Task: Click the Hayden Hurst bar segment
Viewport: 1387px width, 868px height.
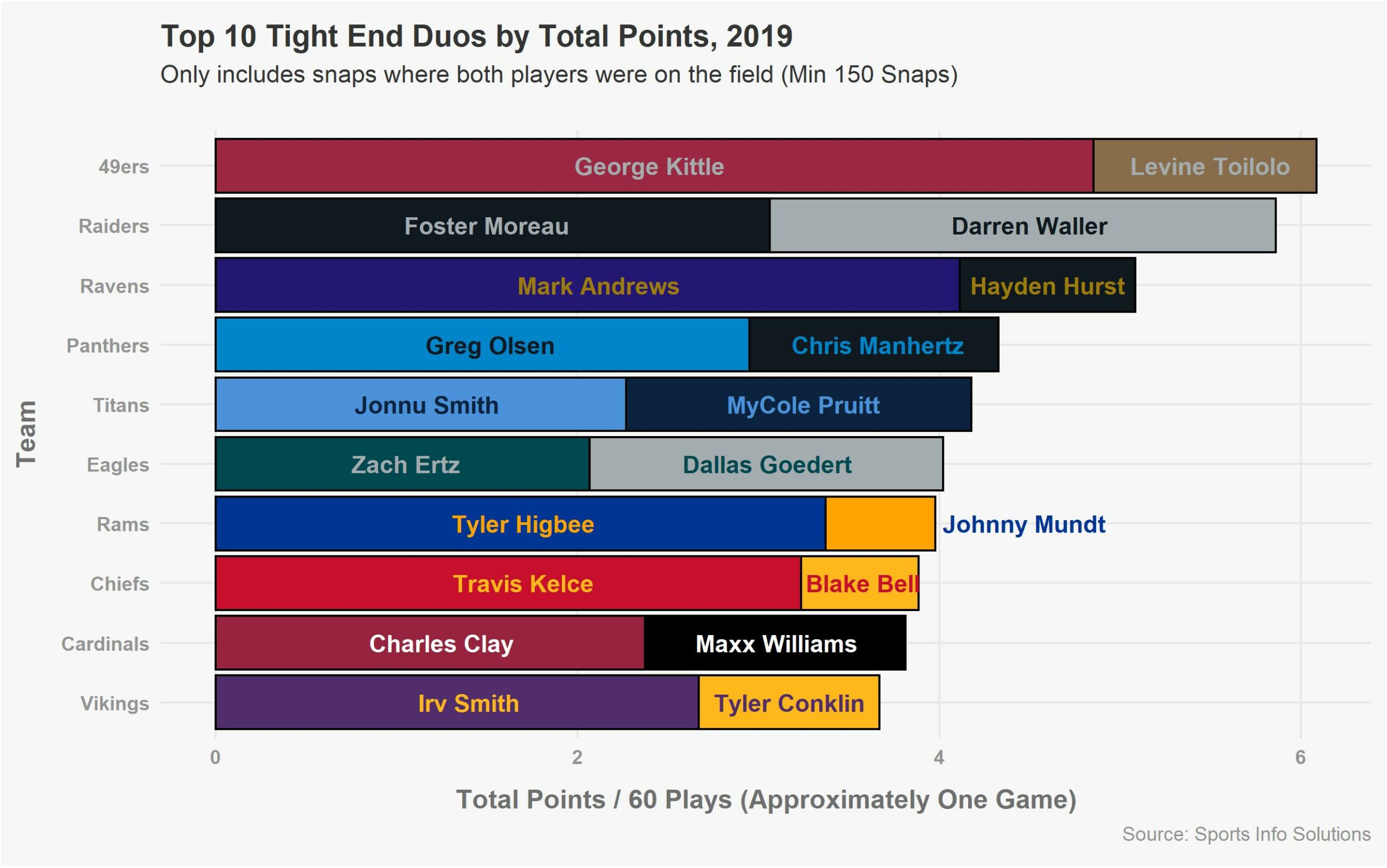Action: 1047,286
